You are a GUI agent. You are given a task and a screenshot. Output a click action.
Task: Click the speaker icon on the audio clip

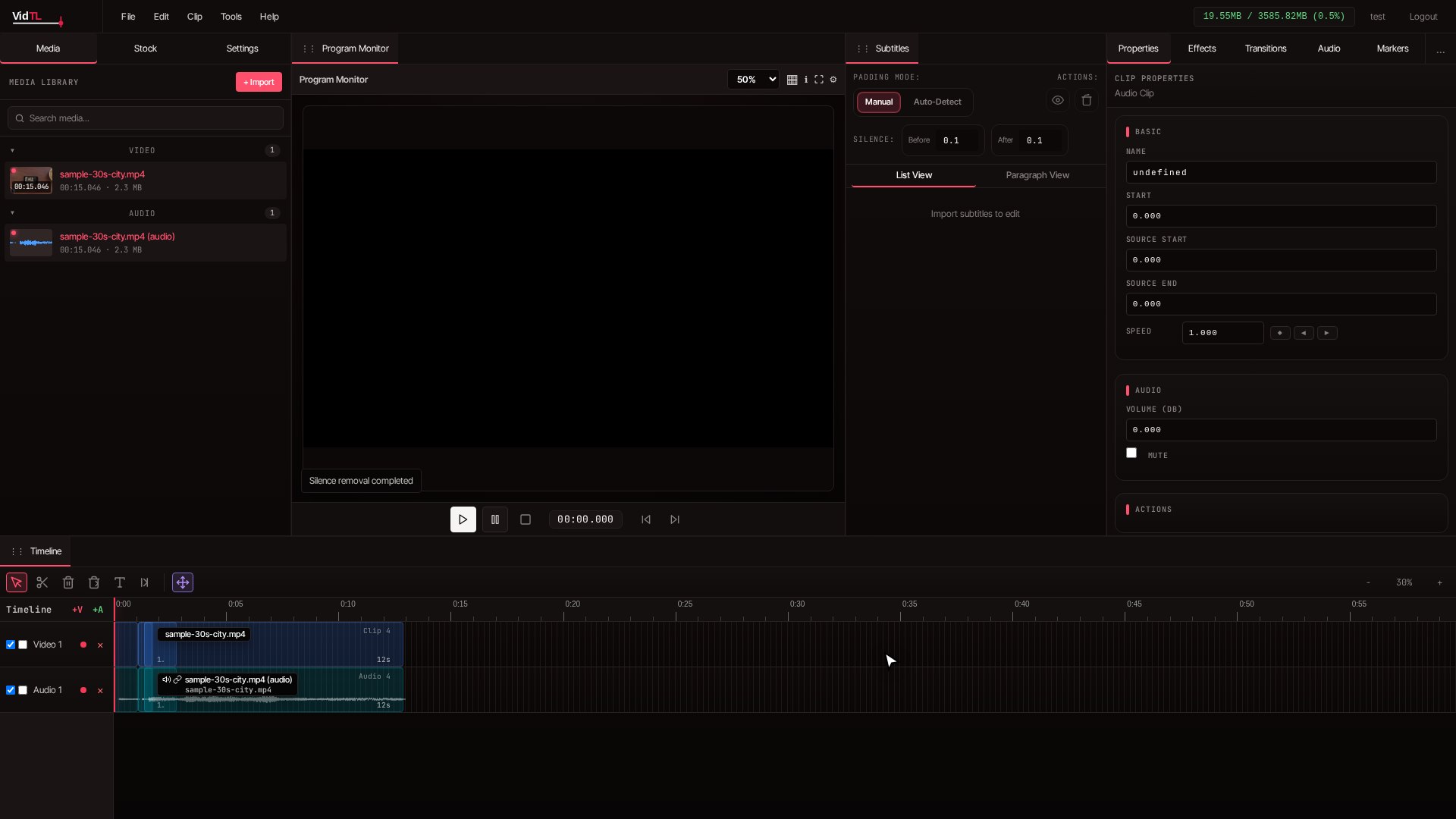(166, 679)
